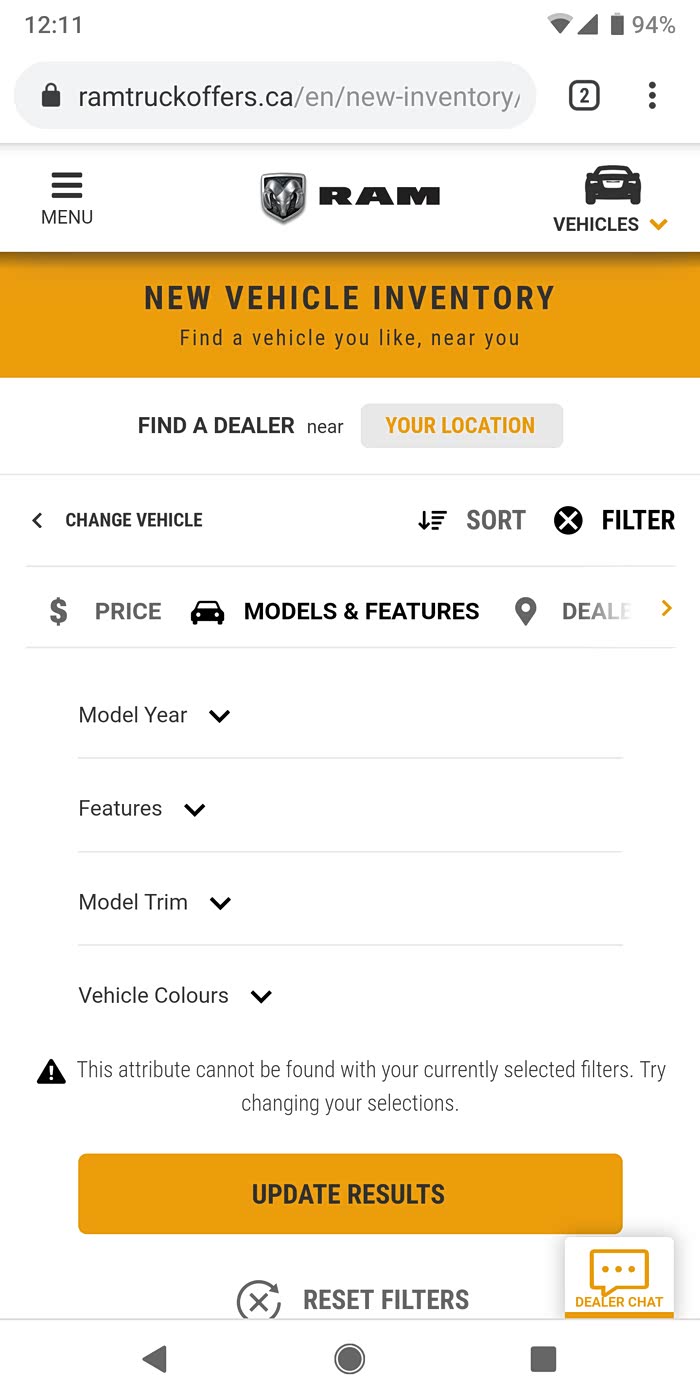
Task: Tap the Sort icon
Action: pos(432,520)
